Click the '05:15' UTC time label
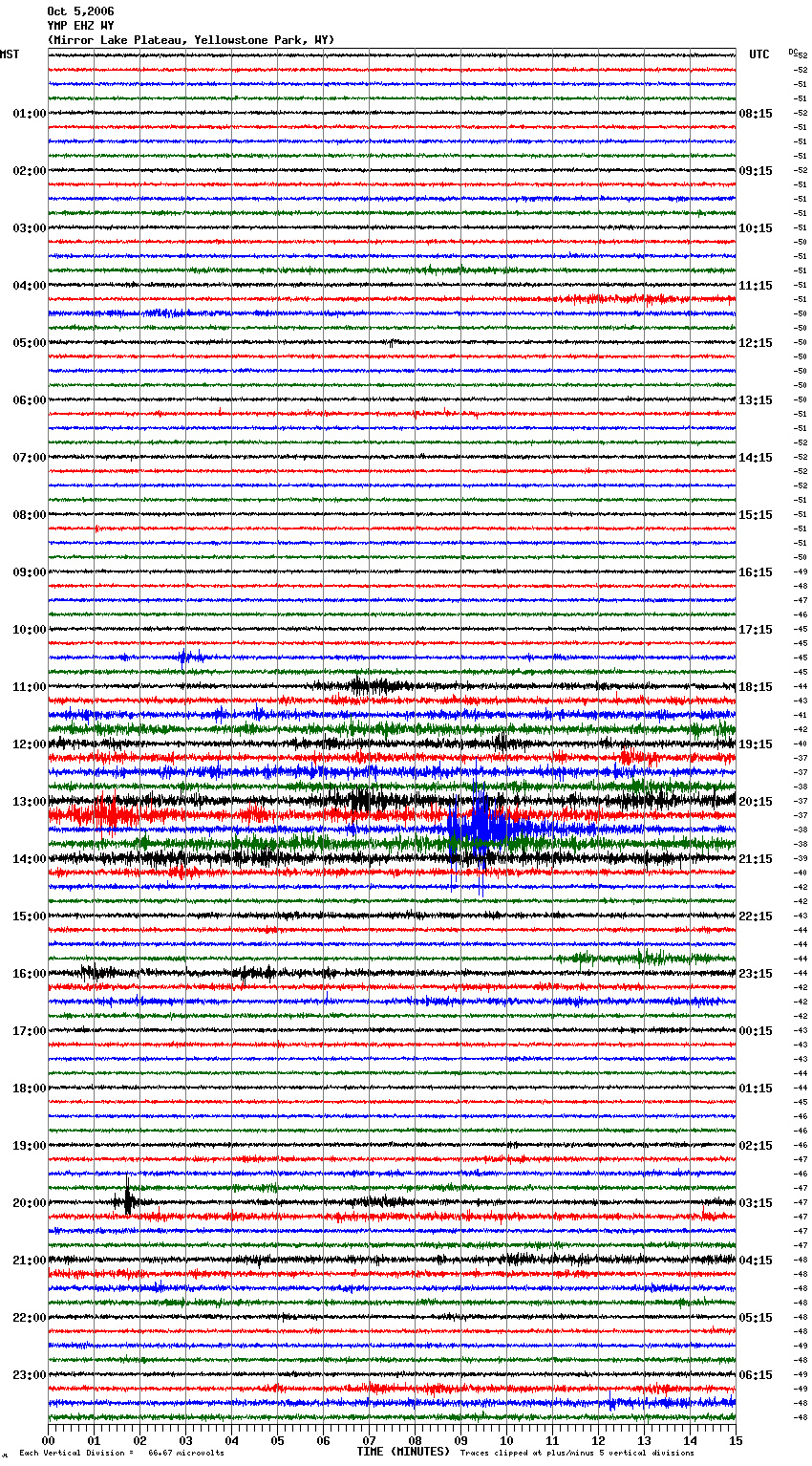This screenshot has width=812, height=1466. [756, 1318]
